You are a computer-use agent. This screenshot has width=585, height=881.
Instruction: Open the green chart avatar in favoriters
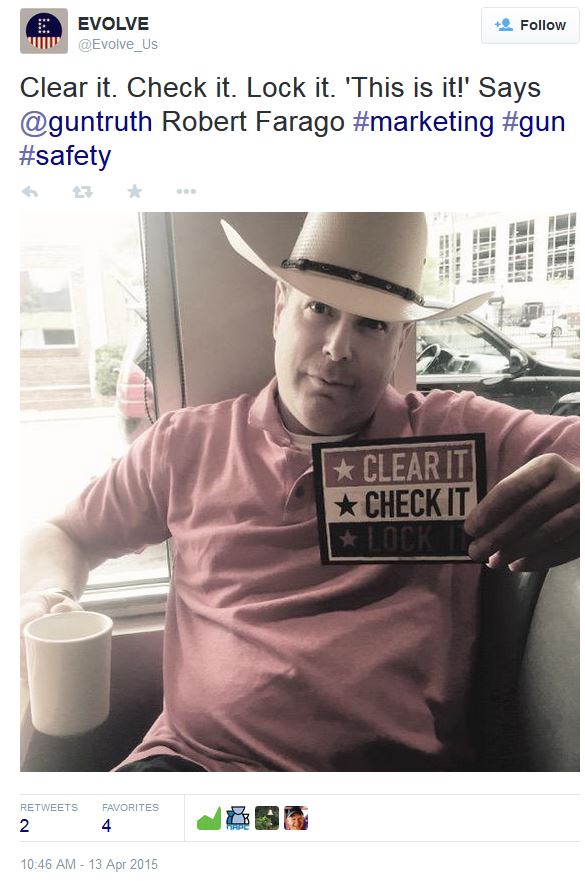(209, 818)
